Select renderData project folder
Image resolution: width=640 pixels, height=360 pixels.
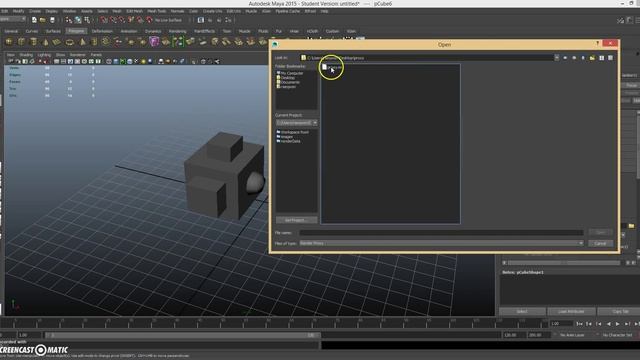click(290, 141)
